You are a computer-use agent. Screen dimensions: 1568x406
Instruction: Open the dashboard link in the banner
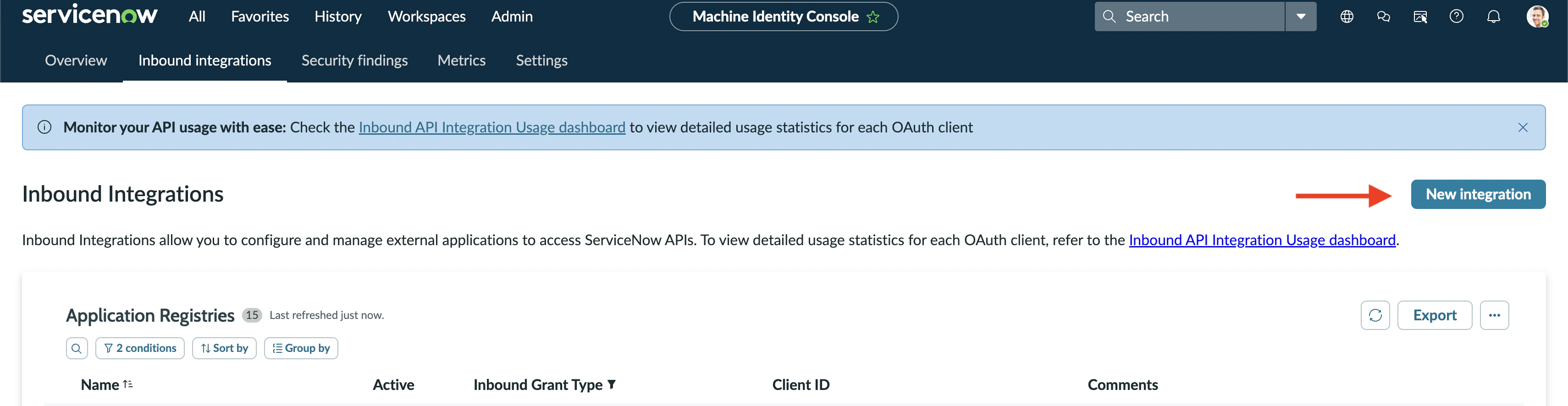pos(492,127)
